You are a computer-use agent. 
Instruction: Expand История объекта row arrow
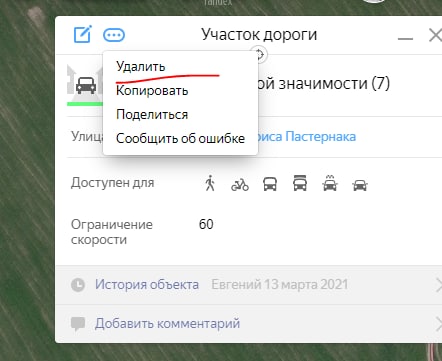pos(438,285)
